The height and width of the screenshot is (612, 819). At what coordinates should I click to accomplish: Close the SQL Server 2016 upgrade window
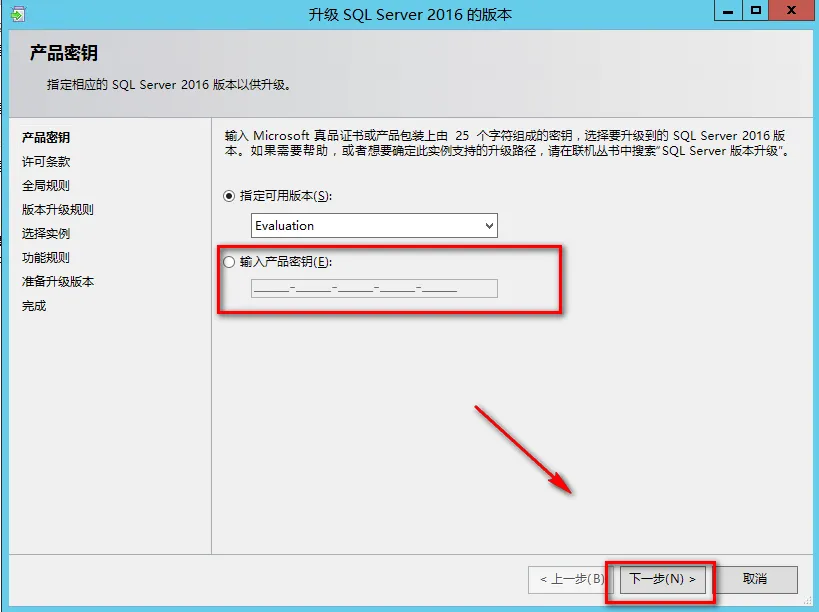tap(792, 10)
